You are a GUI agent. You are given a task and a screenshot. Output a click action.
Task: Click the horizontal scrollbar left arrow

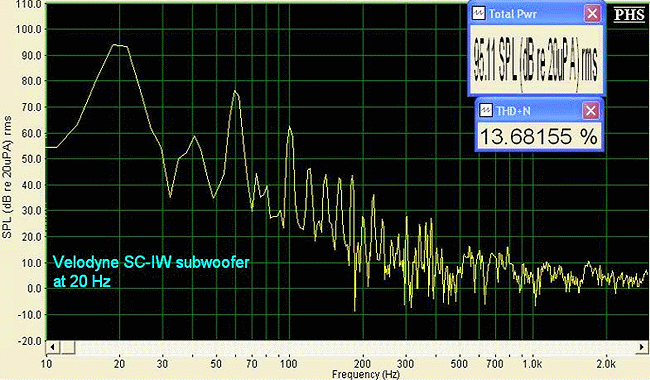tap(52, 347)
